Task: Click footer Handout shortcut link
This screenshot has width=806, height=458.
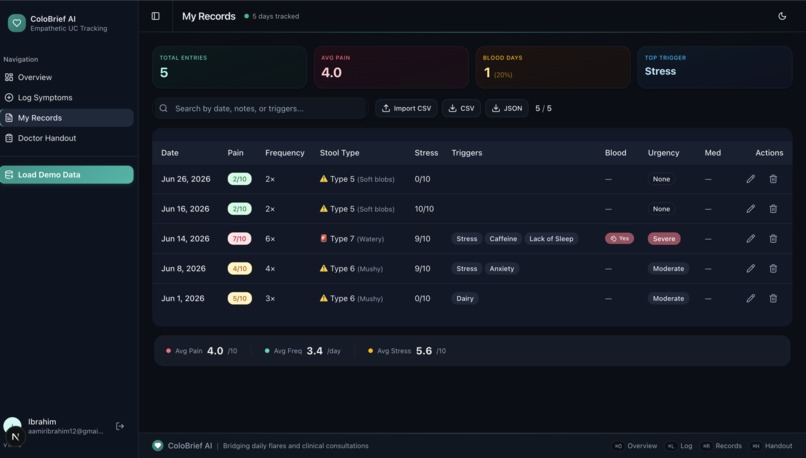Action: 771,446
